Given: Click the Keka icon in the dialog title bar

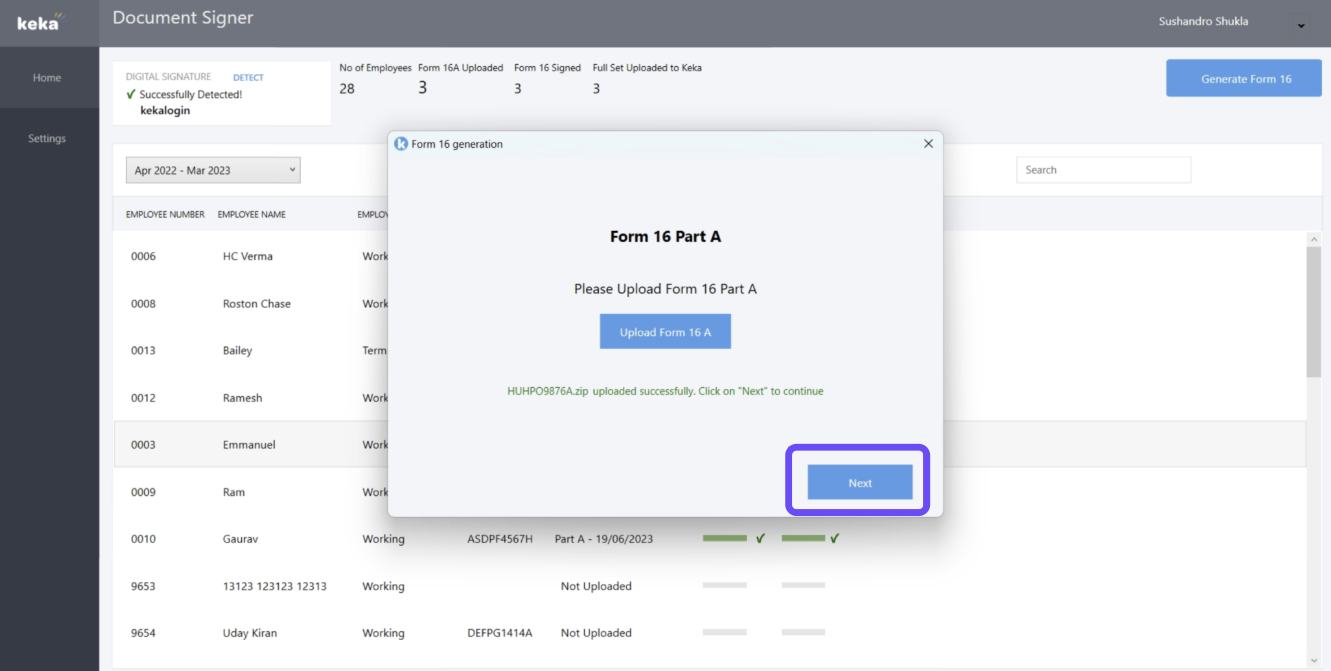Looking at the screenshot, I should coord(401,144).
